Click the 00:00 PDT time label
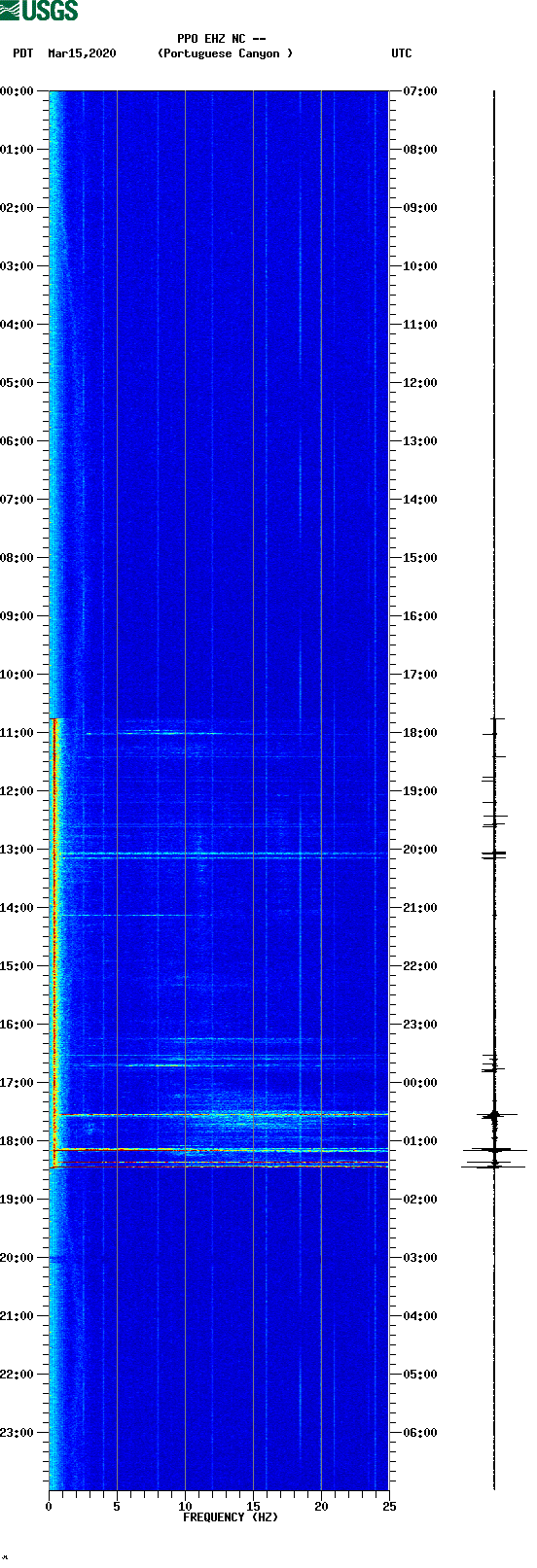Viewport: 537px width, 1568px height. [18, 91]
